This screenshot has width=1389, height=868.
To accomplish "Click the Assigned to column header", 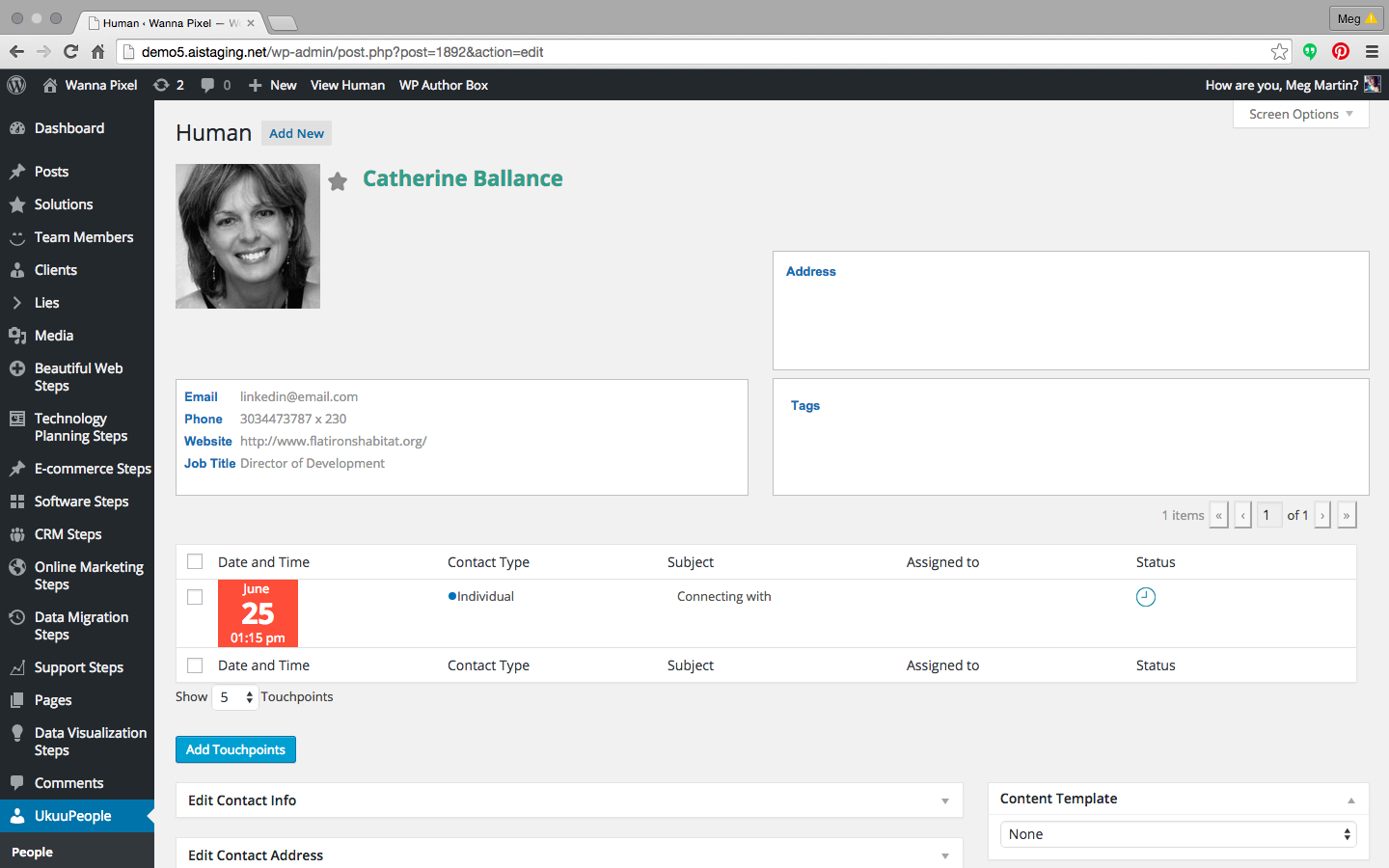I will point(942,562).
